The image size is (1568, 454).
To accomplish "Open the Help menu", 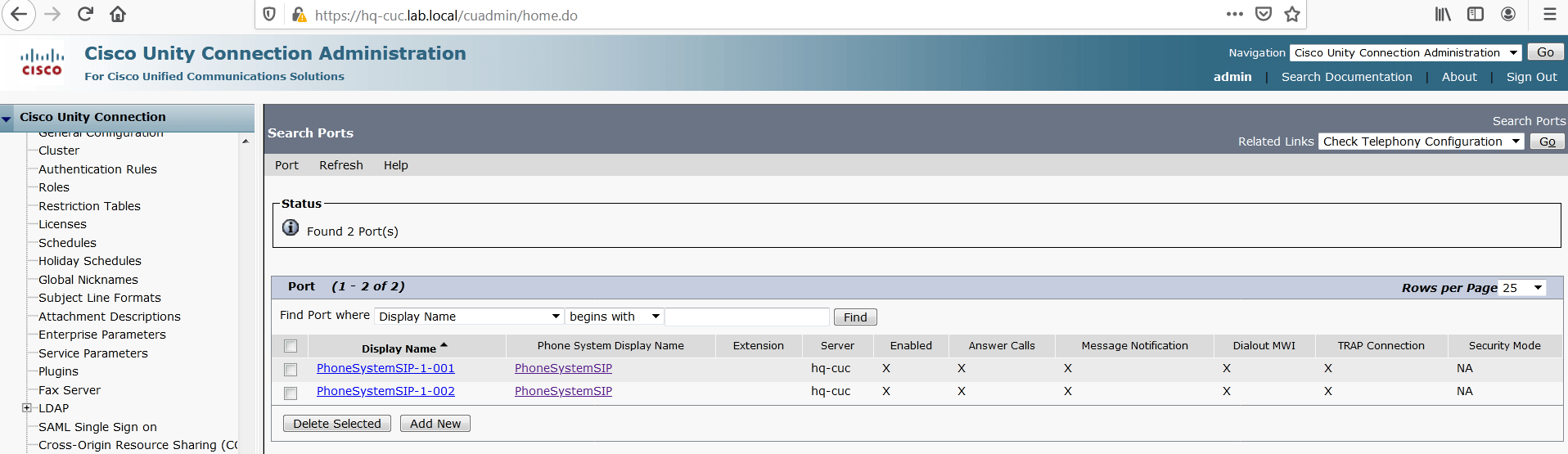I will click(396, 165).
